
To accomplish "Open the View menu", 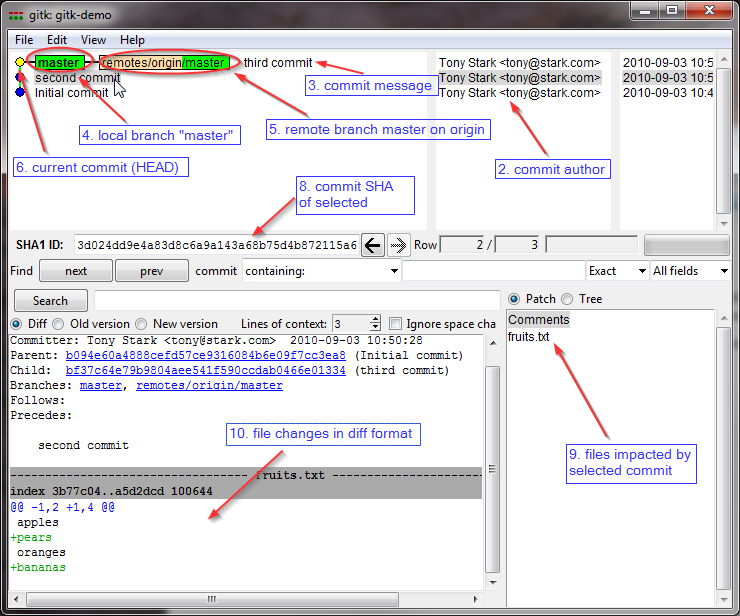I will [93, 40].
